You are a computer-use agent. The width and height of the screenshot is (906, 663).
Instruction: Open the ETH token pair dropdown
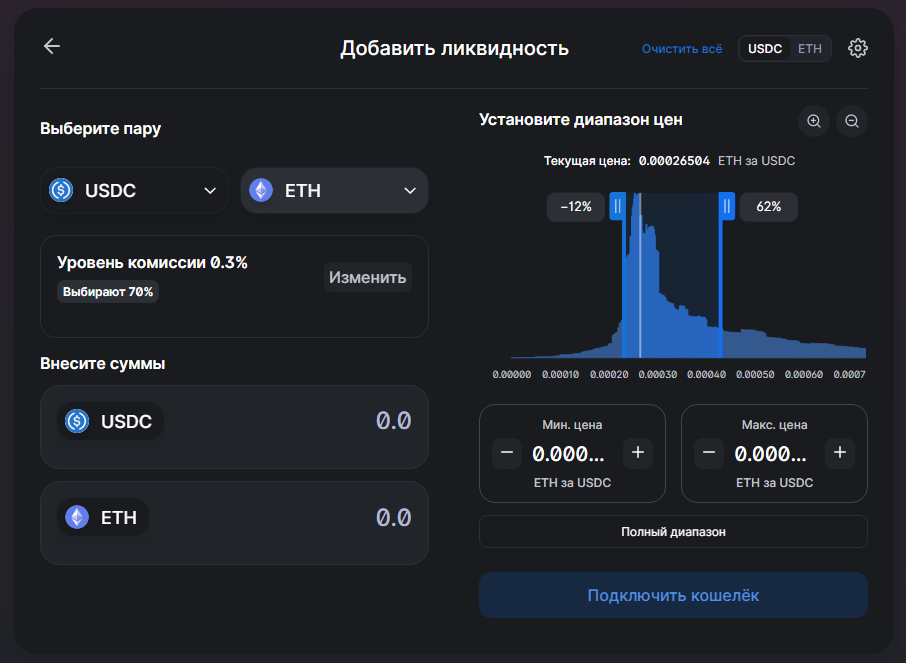[334, 190]
